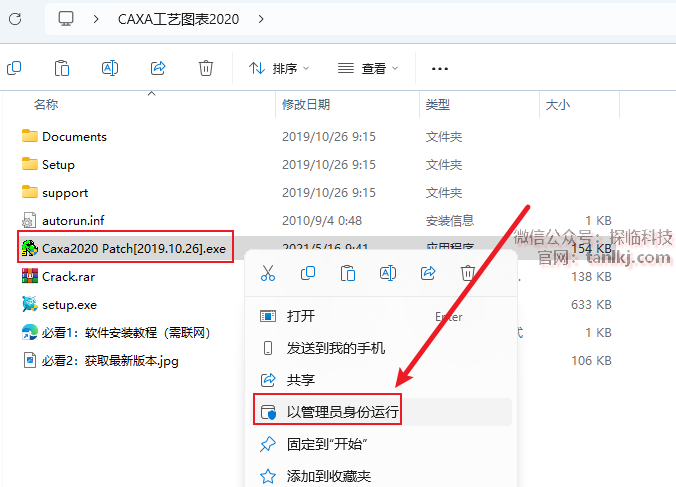Click the autorun.inf file icon
This screenshot has width=676, height=487.
point(29,220)
